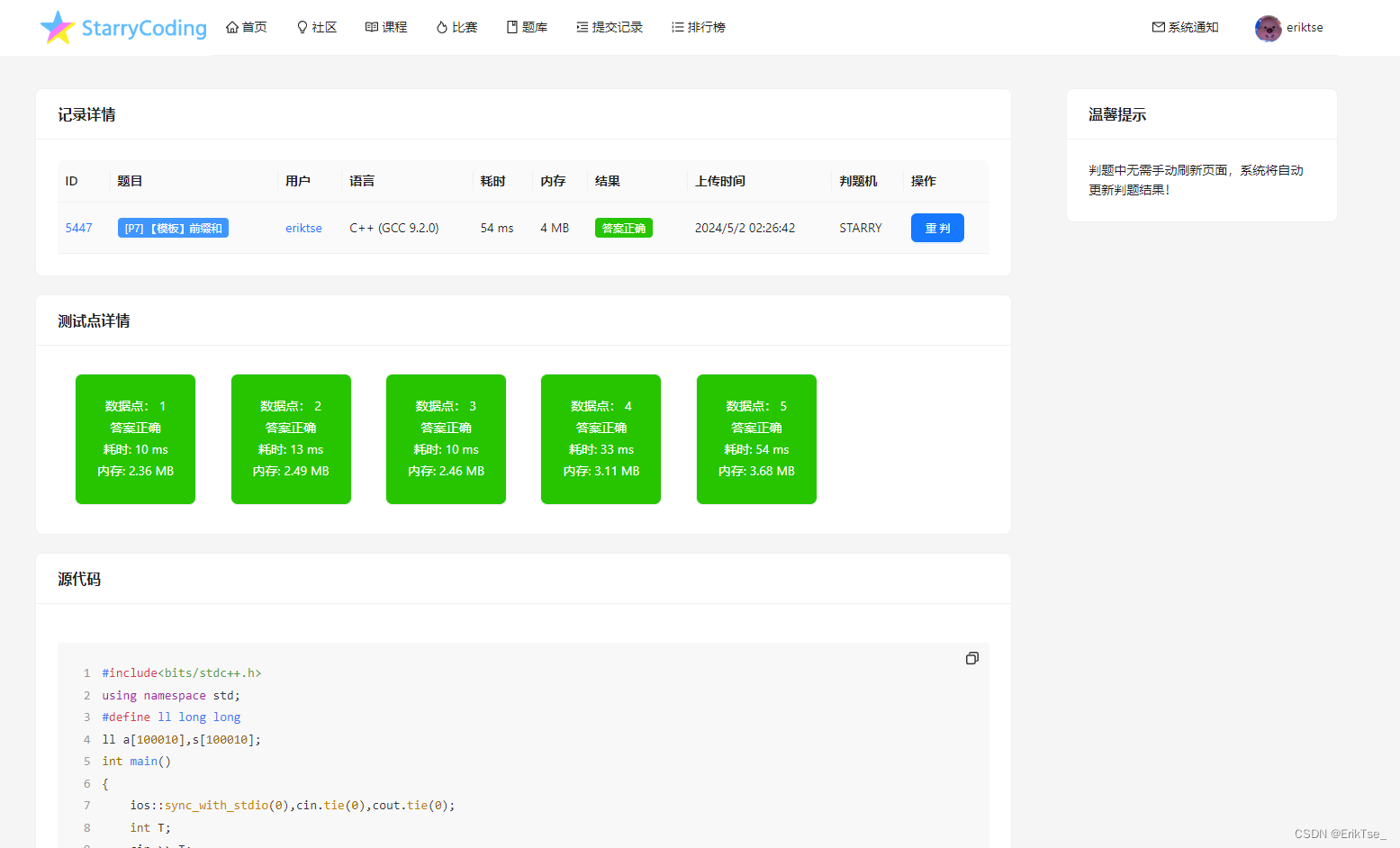Image resolution: width=1400 pixels, height=848 pixels.
Task: Click the 上传时间 column header
Action: pos(720,181)
